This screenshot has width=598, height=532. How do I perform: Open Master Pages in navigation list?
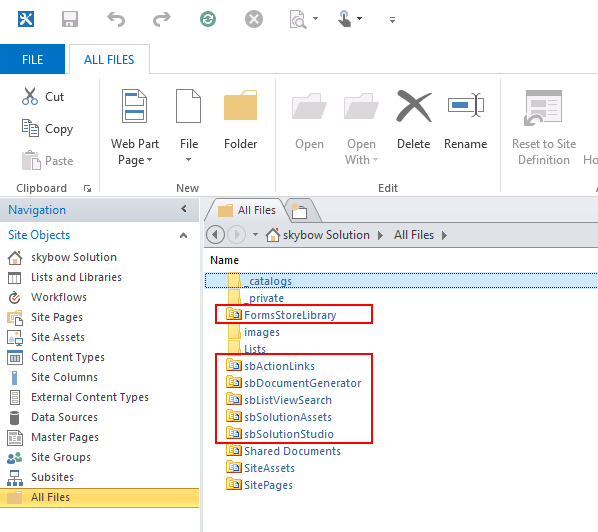click(64, 437)
